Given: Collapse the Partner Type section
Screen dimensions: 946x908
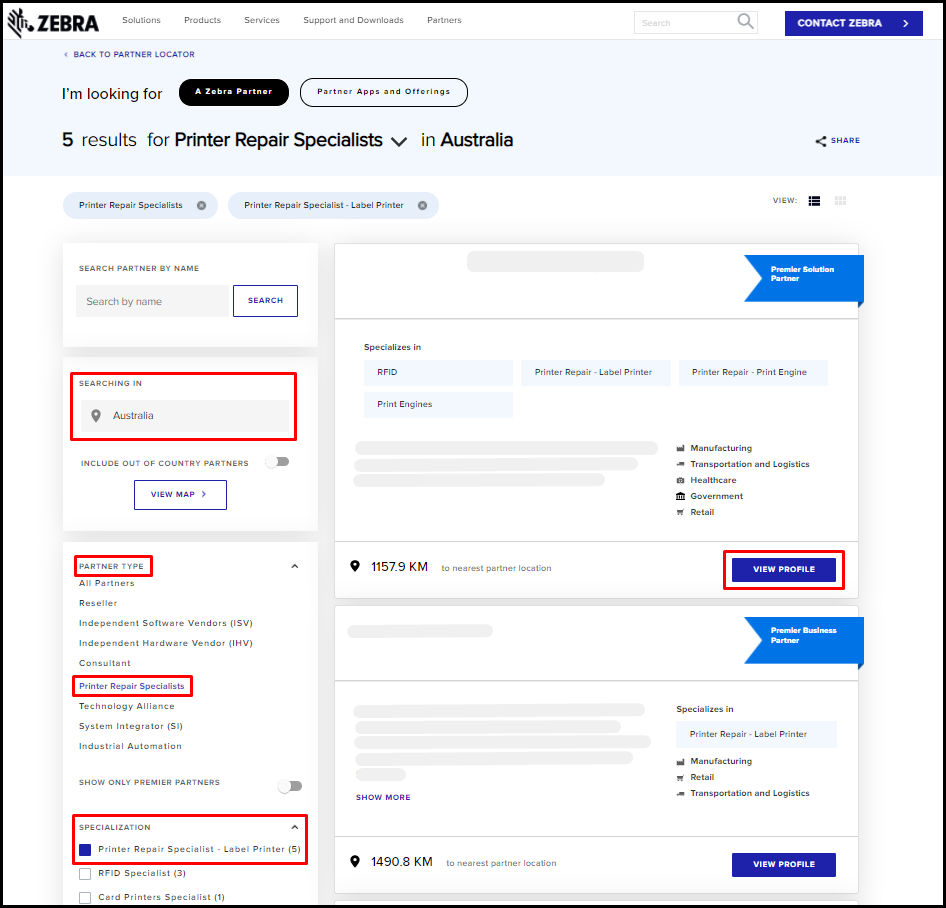Looking at the screenshot, I should point(294,565).
